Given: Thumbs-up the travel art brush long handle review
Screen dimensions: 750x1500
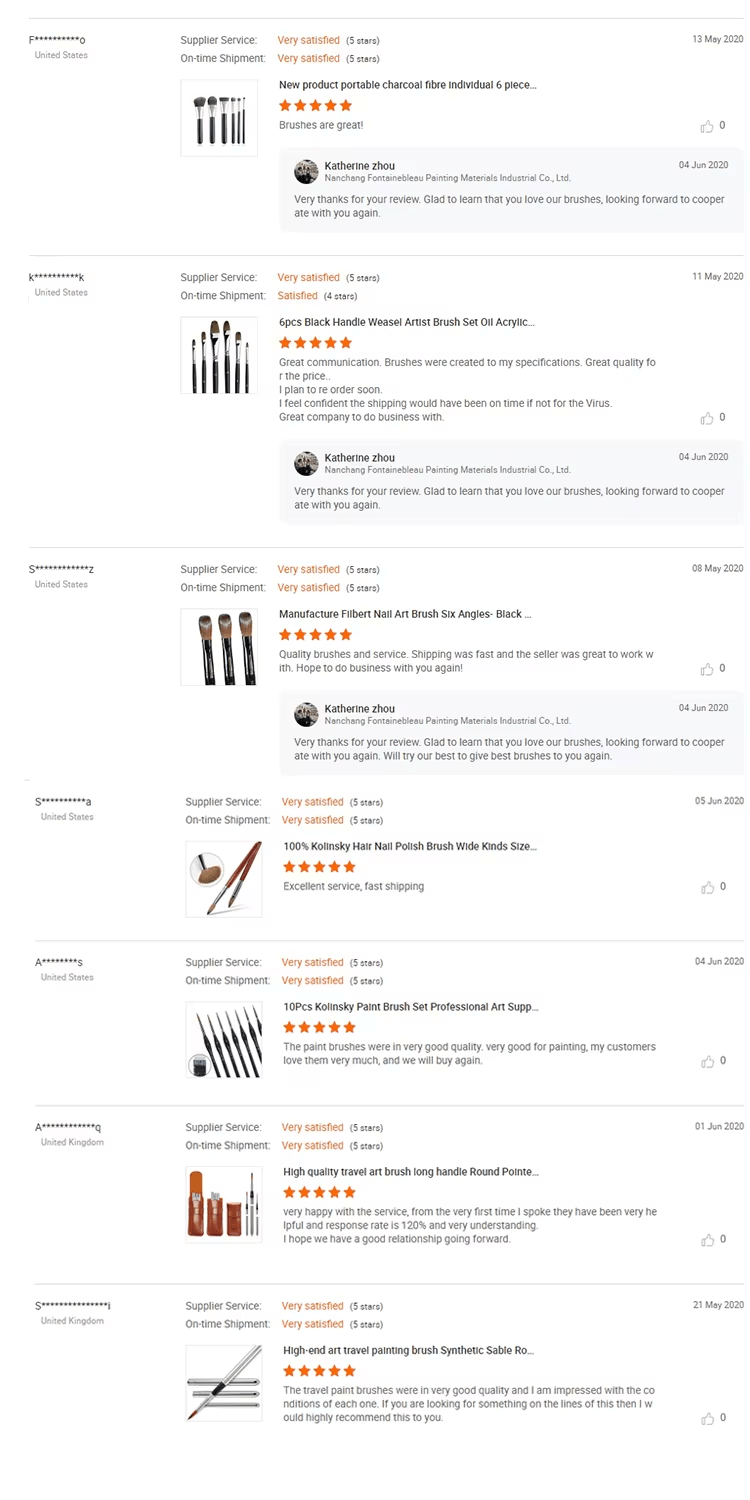Looking at the screenshot, I should coord(707,1240).
